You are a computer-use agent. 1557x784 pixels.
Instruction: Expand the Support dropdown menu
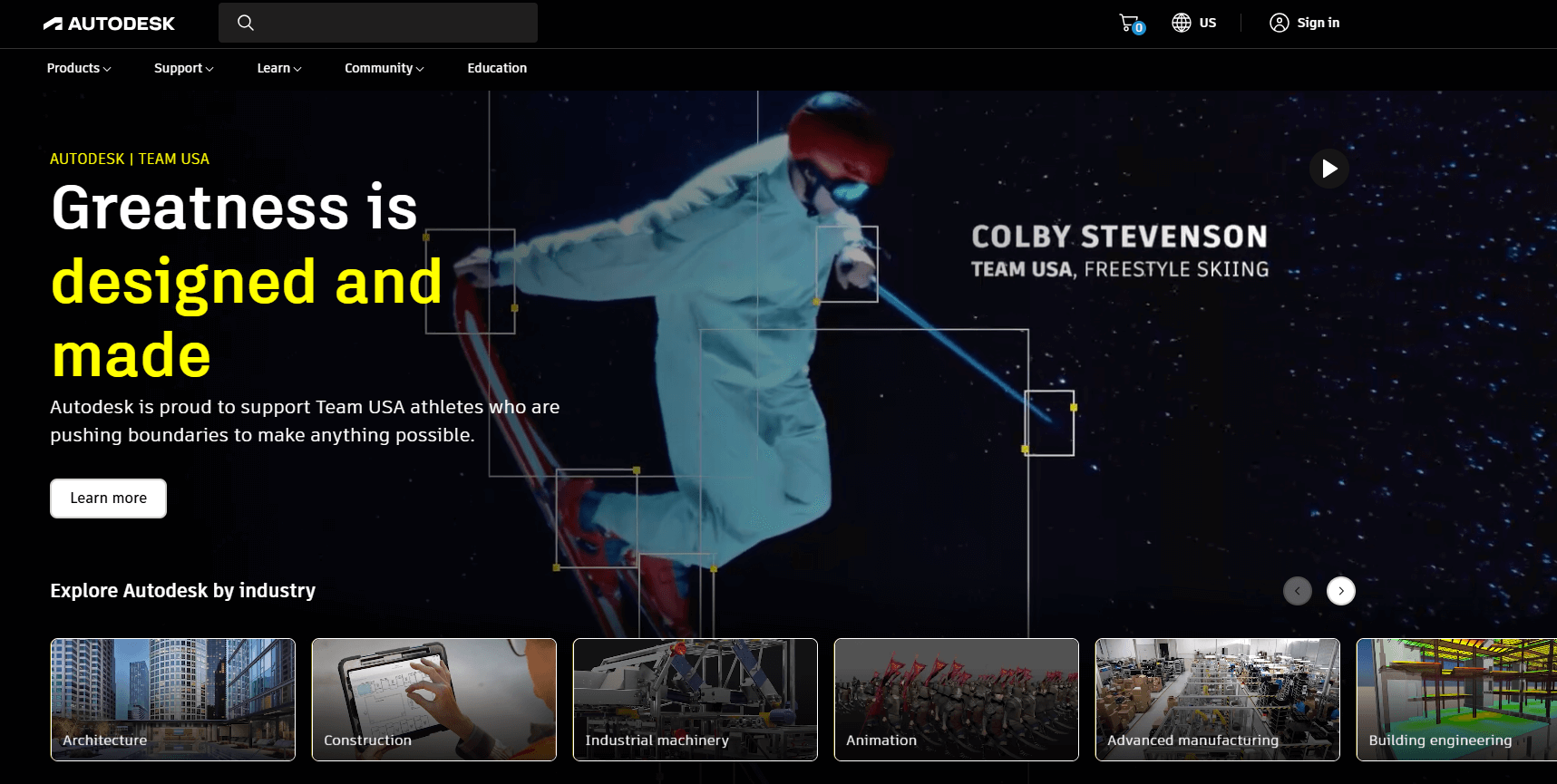point(183,68)
